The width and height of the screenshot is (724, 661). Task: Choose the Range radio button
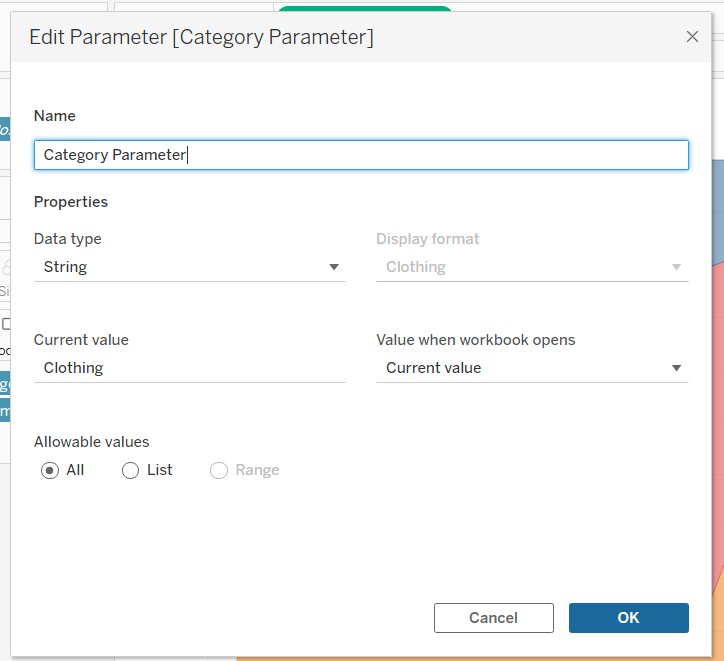(x=219, y=470)
